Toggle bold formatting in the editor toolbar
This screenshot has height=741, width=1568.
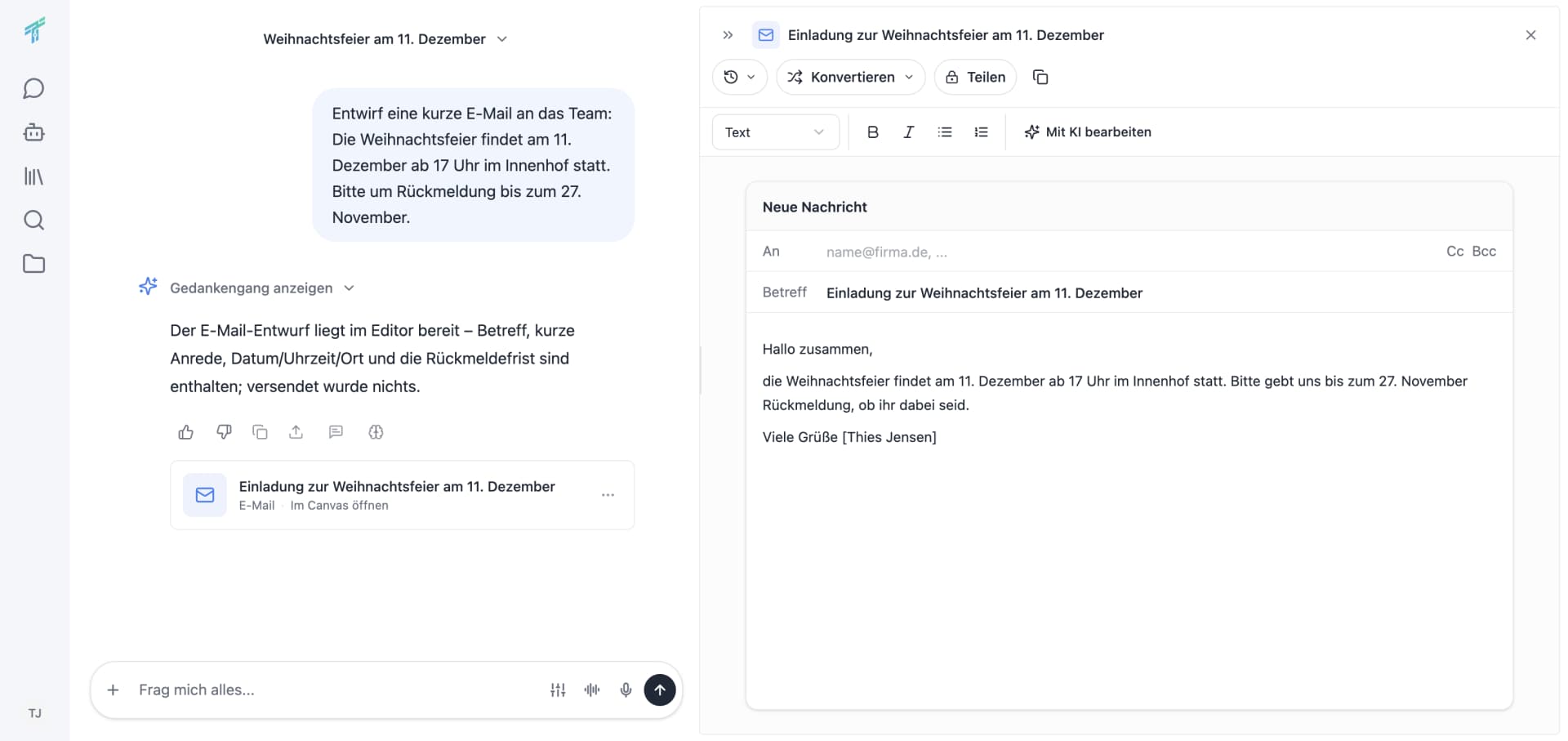[872, 132]
